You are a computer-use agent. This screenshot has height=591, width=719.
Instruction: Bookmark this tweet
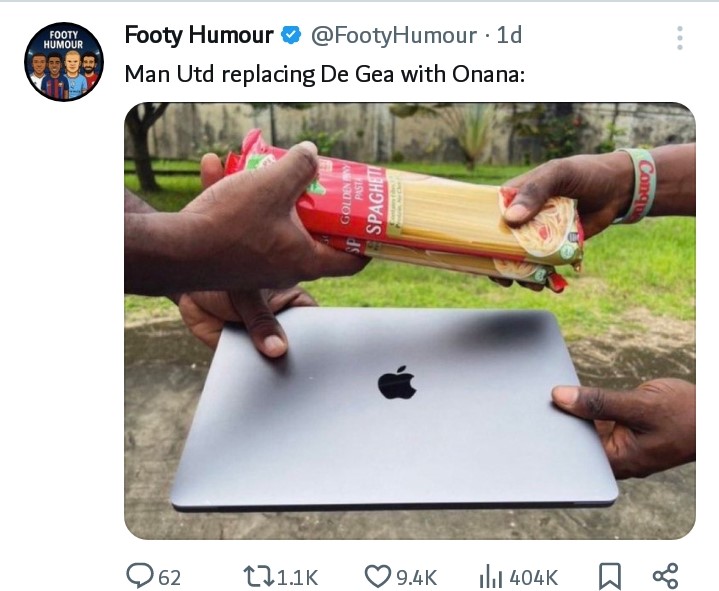click(610, 577)
